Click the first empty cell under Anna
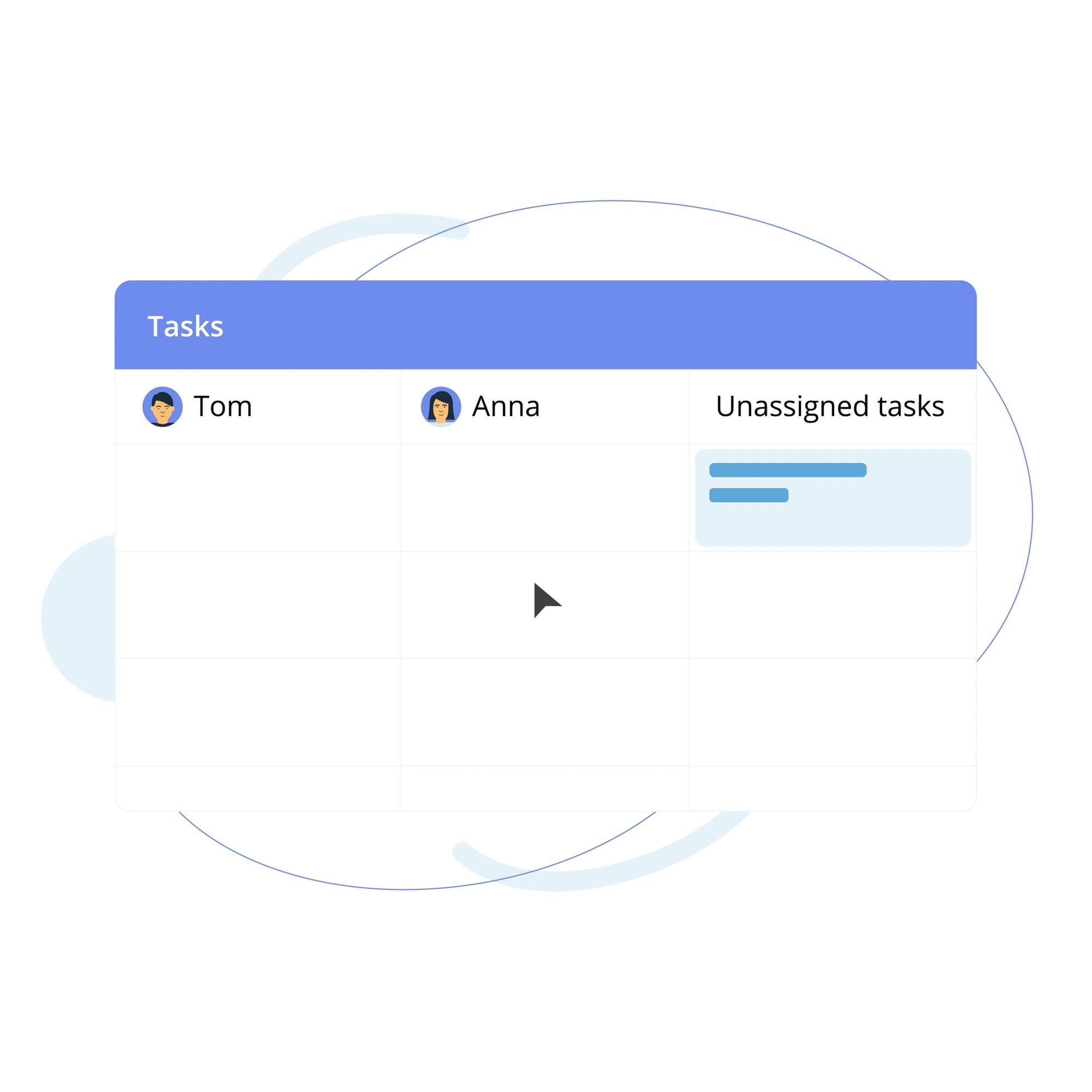The width and height of the screenshot is (1092, 1092). (545, 497)
